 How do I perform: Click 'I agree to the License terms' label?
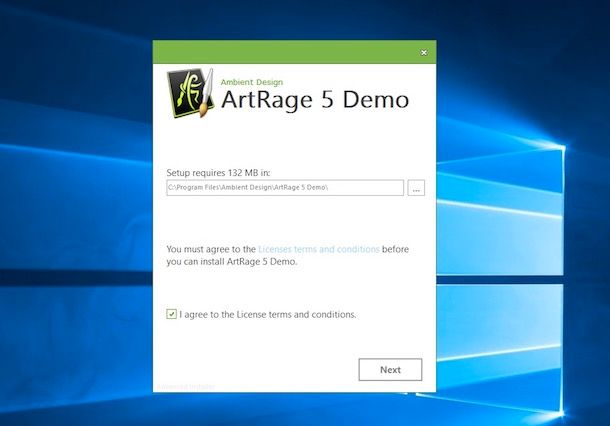268,314
